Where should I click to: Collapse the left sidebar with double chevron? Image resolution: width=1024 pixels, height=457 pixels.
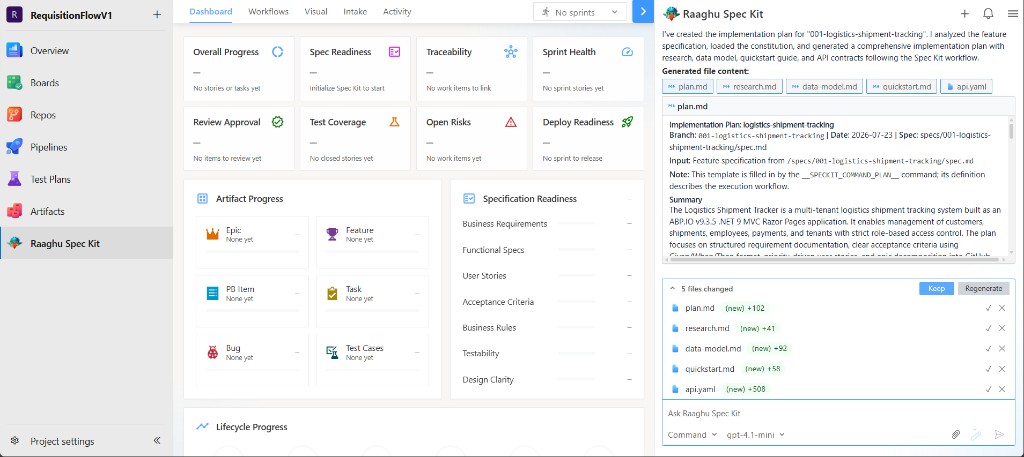pos(157,441)
